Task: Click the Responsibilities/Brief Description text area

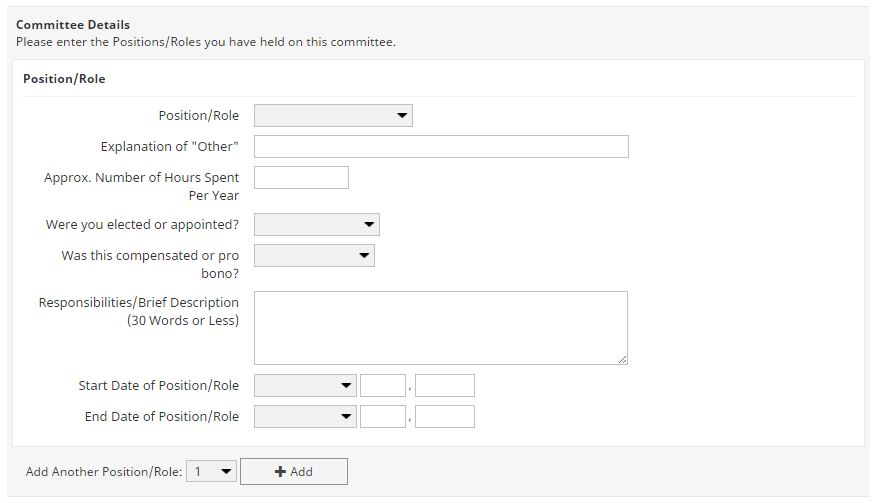Action: pos(440,328)
